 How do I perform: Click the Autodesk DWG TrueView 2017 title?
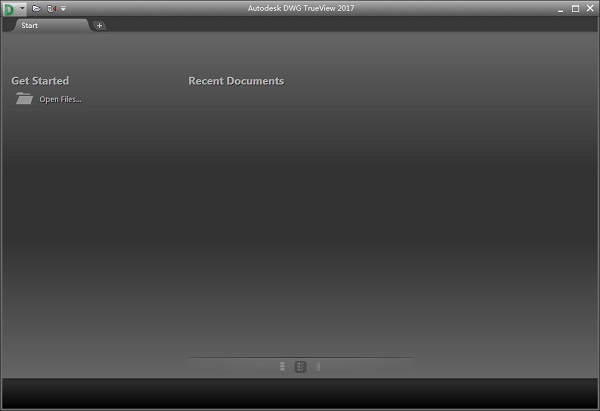click(299, 8)
